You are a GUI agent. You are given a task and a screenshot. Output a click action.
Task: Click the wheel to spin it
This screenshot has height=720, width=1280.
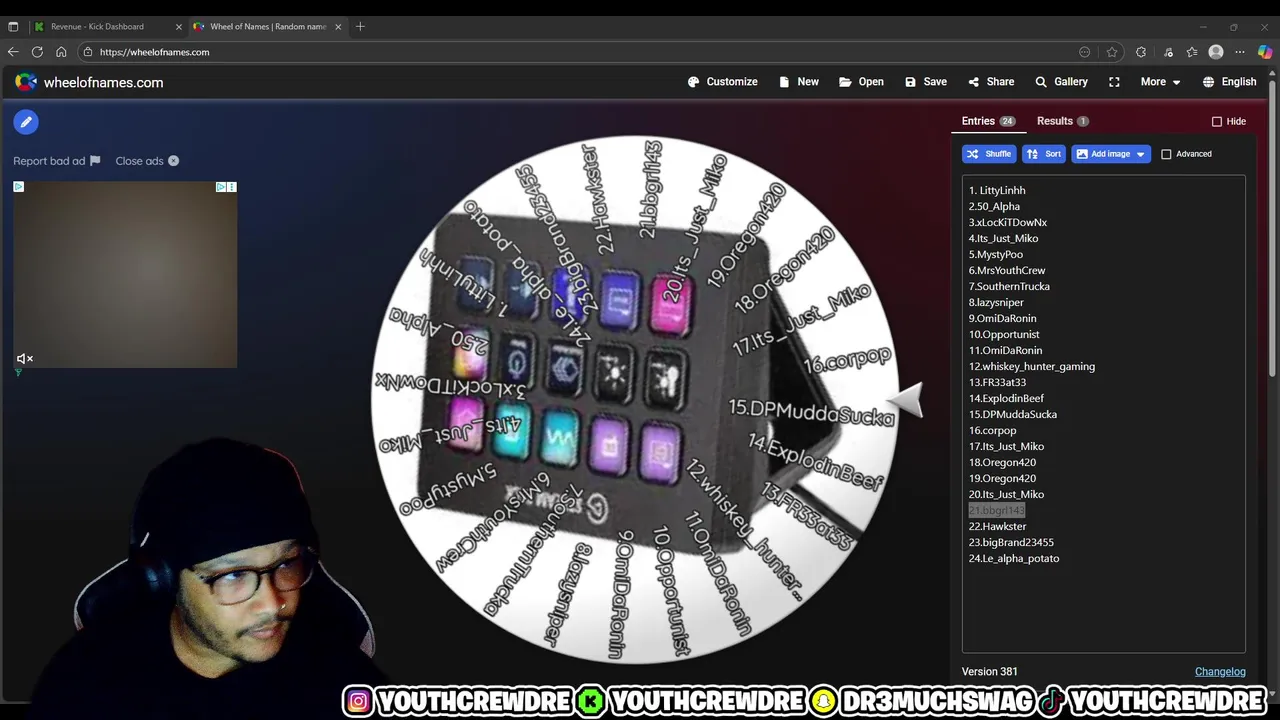click(x=634, y=400)
